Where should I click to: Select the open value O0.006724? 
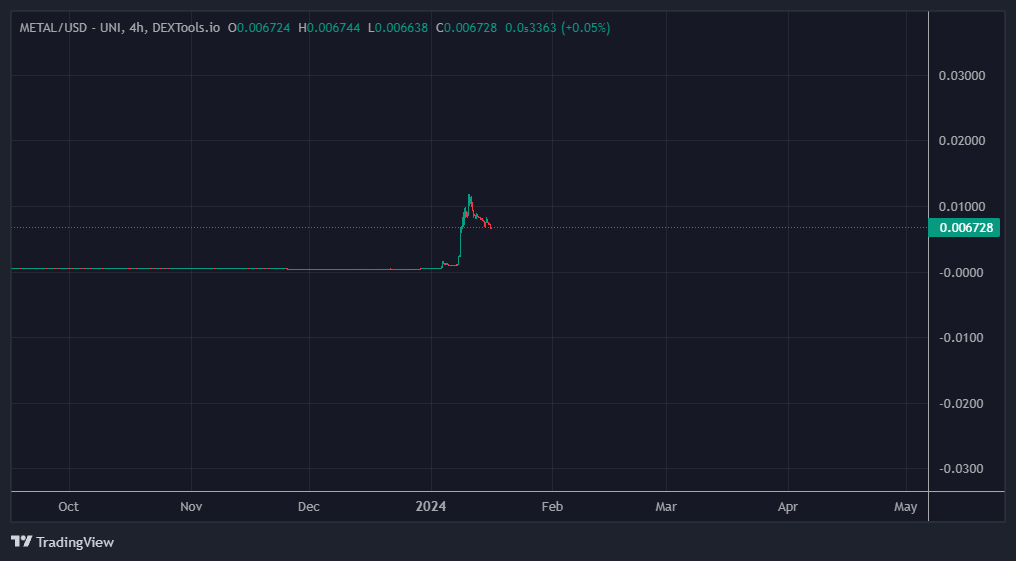[x=259, y=28]
